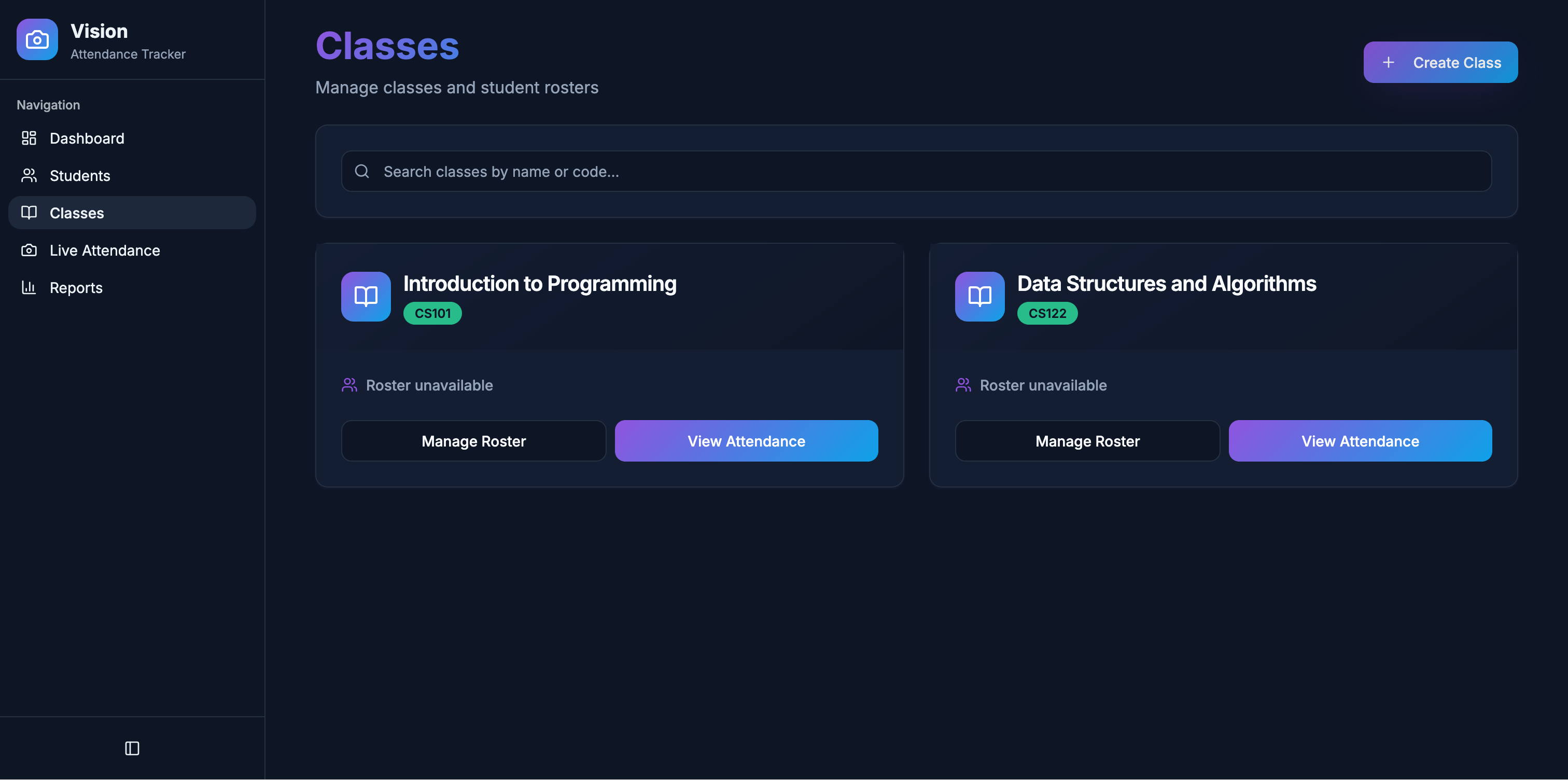Image resolution: width=1568 pixels, height=780 pixels.
Task: Click the CS101 course code badge
Action: (432, 312)
